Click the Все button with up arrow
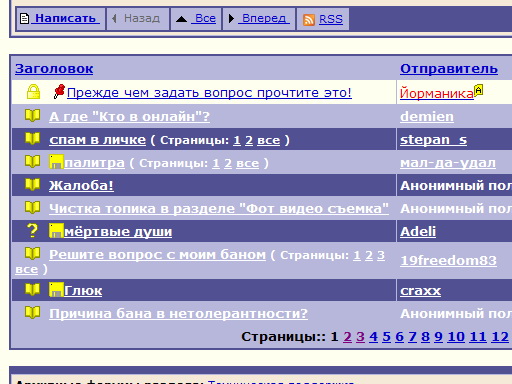 196,19
